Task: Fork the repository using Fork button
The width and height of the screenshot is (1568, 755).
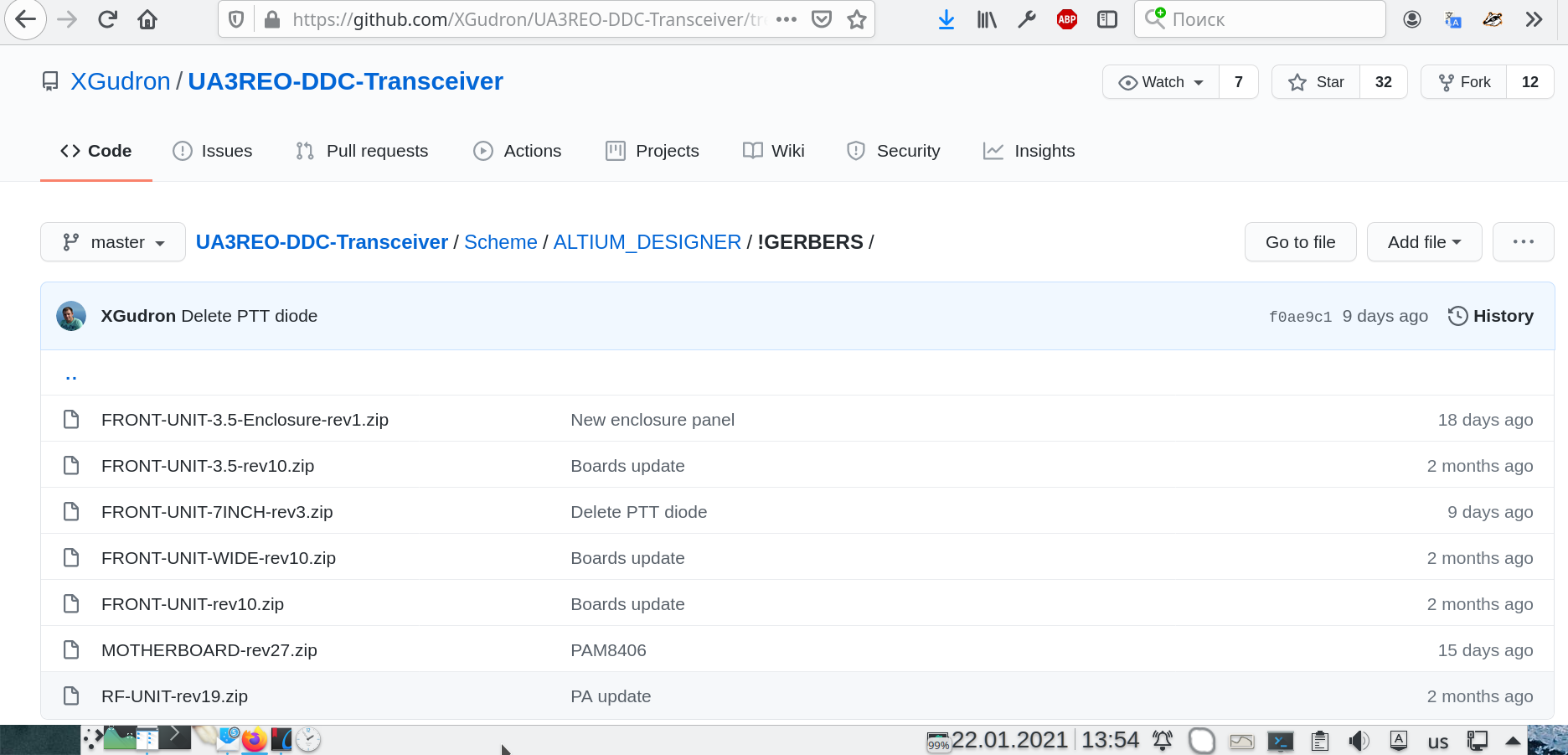Action: point(1464,82)
